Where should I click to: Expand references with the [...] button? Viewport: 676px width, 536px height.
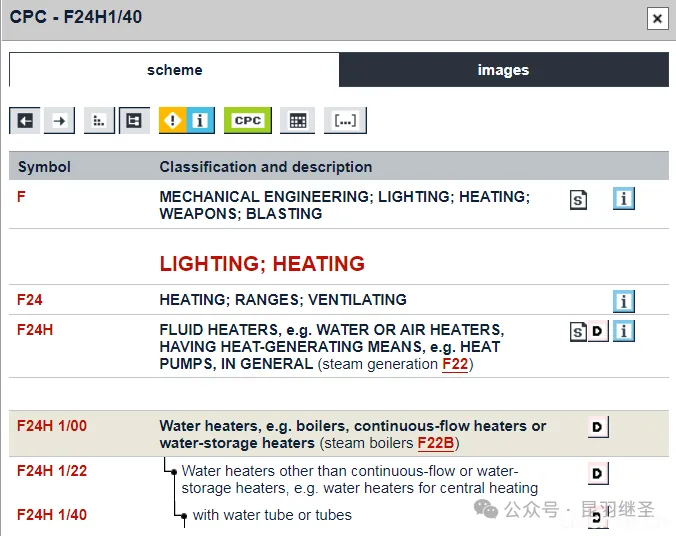(x=345, y=121)
